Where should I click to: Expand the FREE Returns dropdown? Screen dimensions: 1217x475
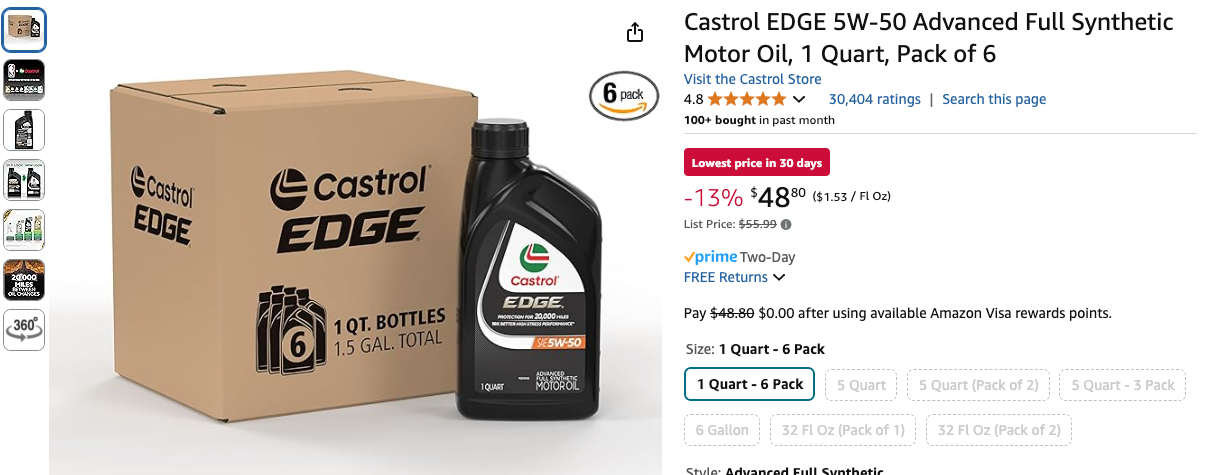(x=734, y=277)
